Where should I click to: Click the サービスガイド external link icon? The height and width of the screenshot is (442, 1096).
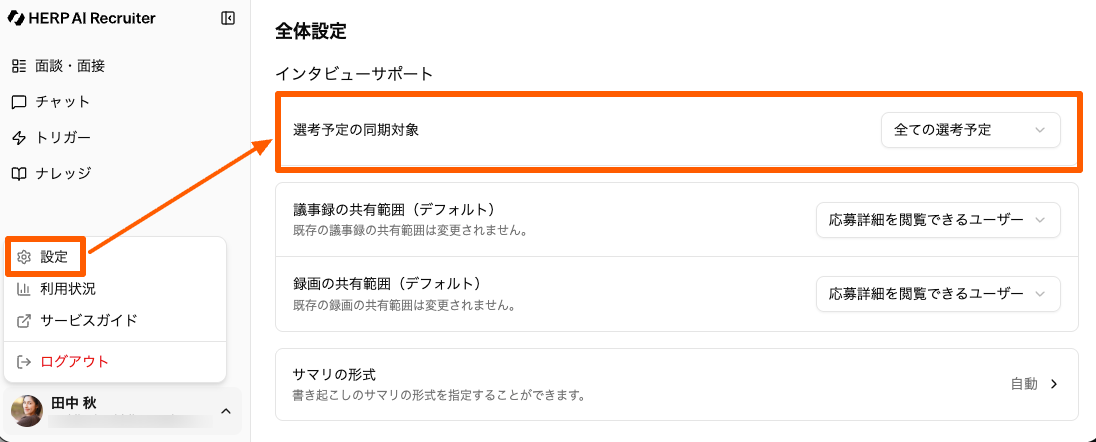(x=25, y=321)
